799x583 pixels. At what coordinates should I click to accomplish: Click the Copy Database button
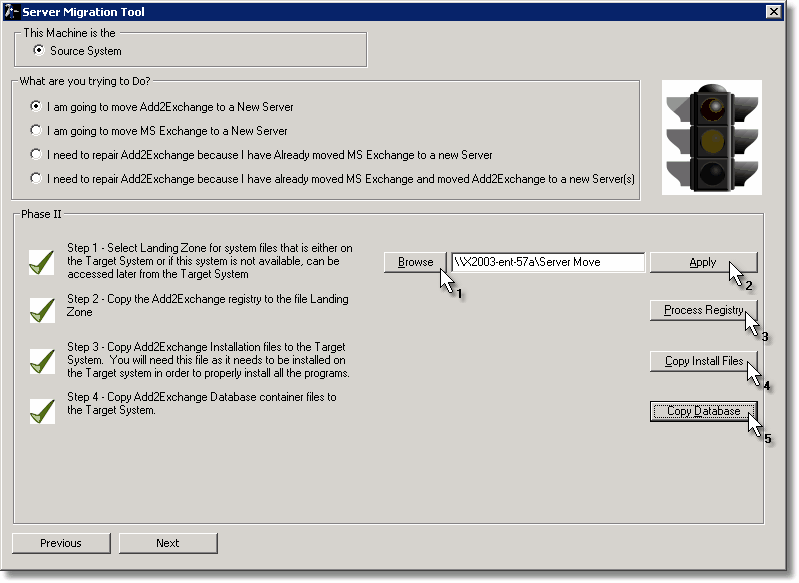click(x=703, y=411)
